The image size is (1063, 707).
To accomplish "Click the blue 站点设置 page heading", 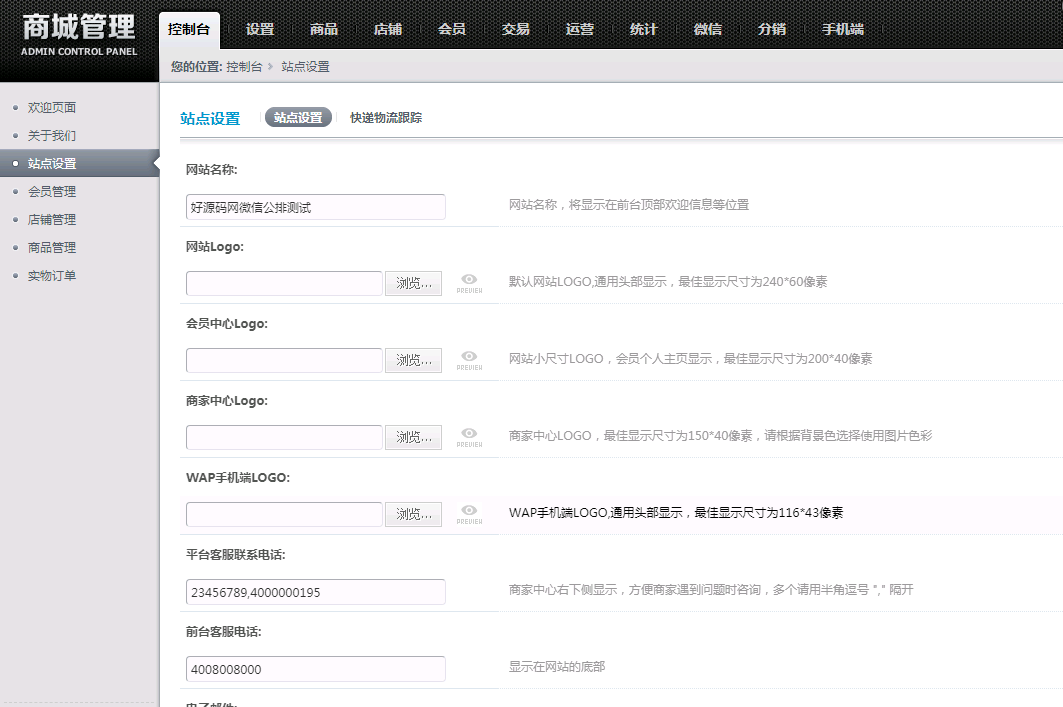I will tap(210, 119).
